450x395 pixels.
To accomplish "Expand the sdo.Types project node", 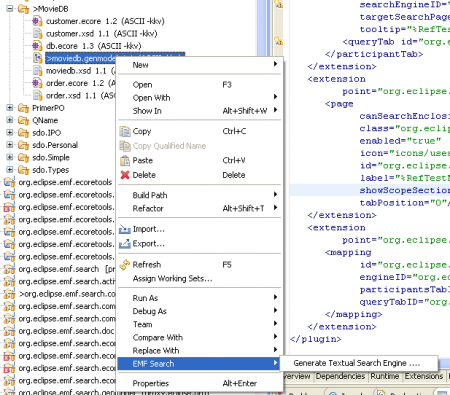I will coord(10,170).
